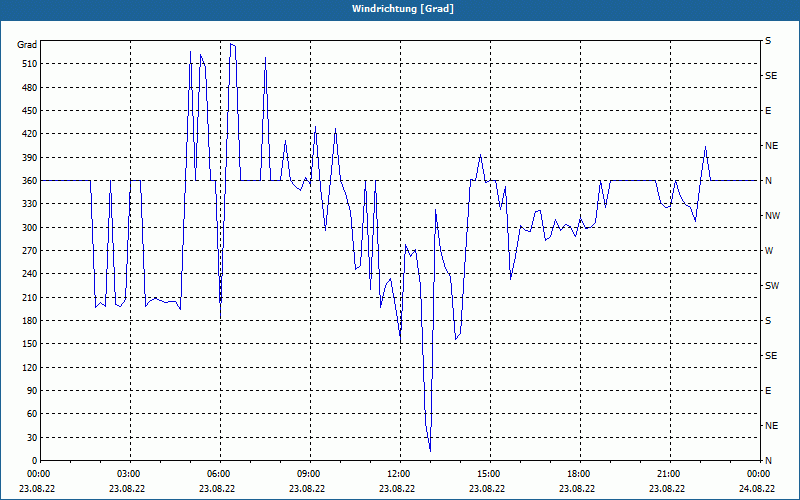Screen dimensions: 800x500
Task: Click the E label level with 450
Action: [768, 111]
